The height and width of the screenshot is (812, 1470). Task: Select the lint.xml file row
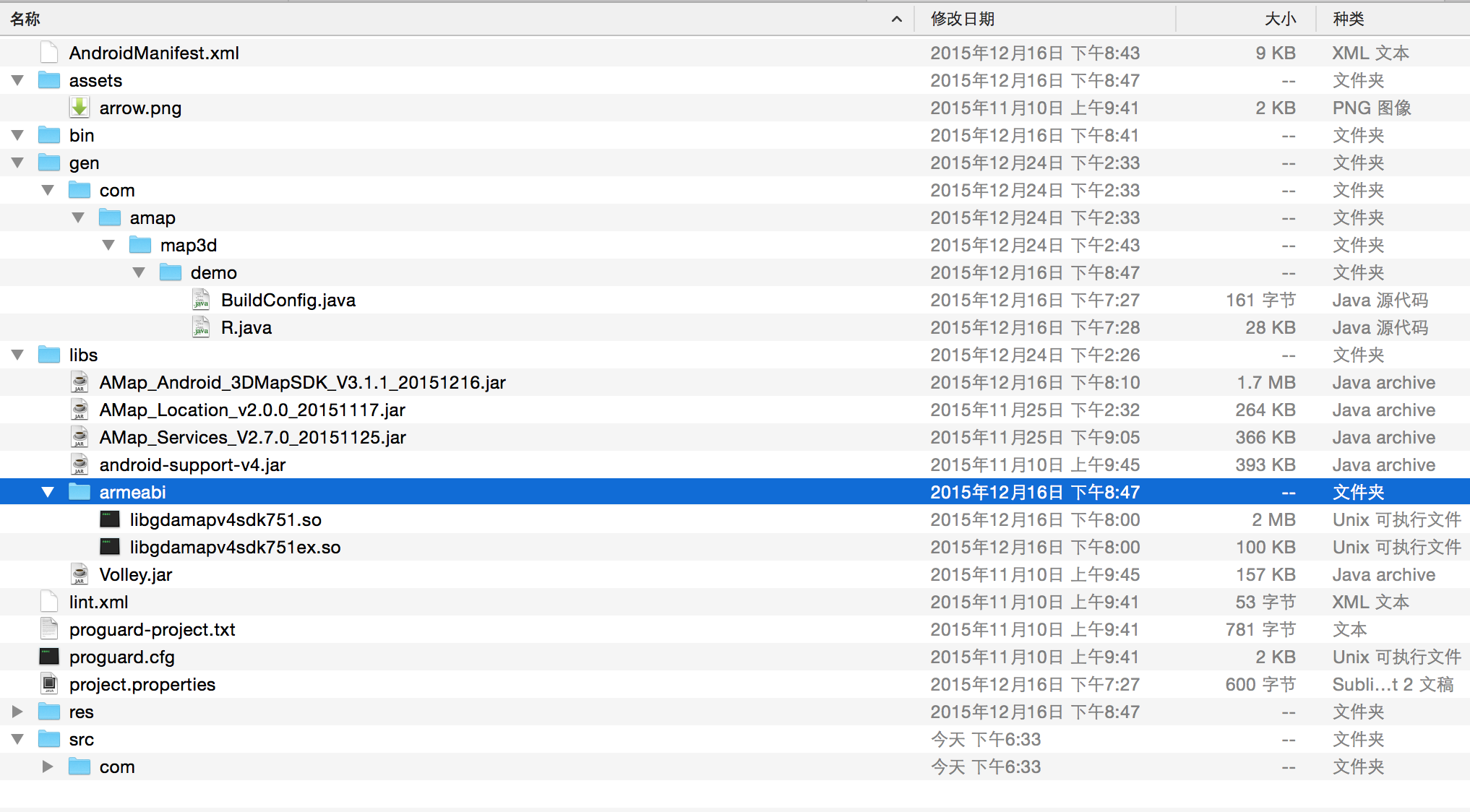[98, 602]
